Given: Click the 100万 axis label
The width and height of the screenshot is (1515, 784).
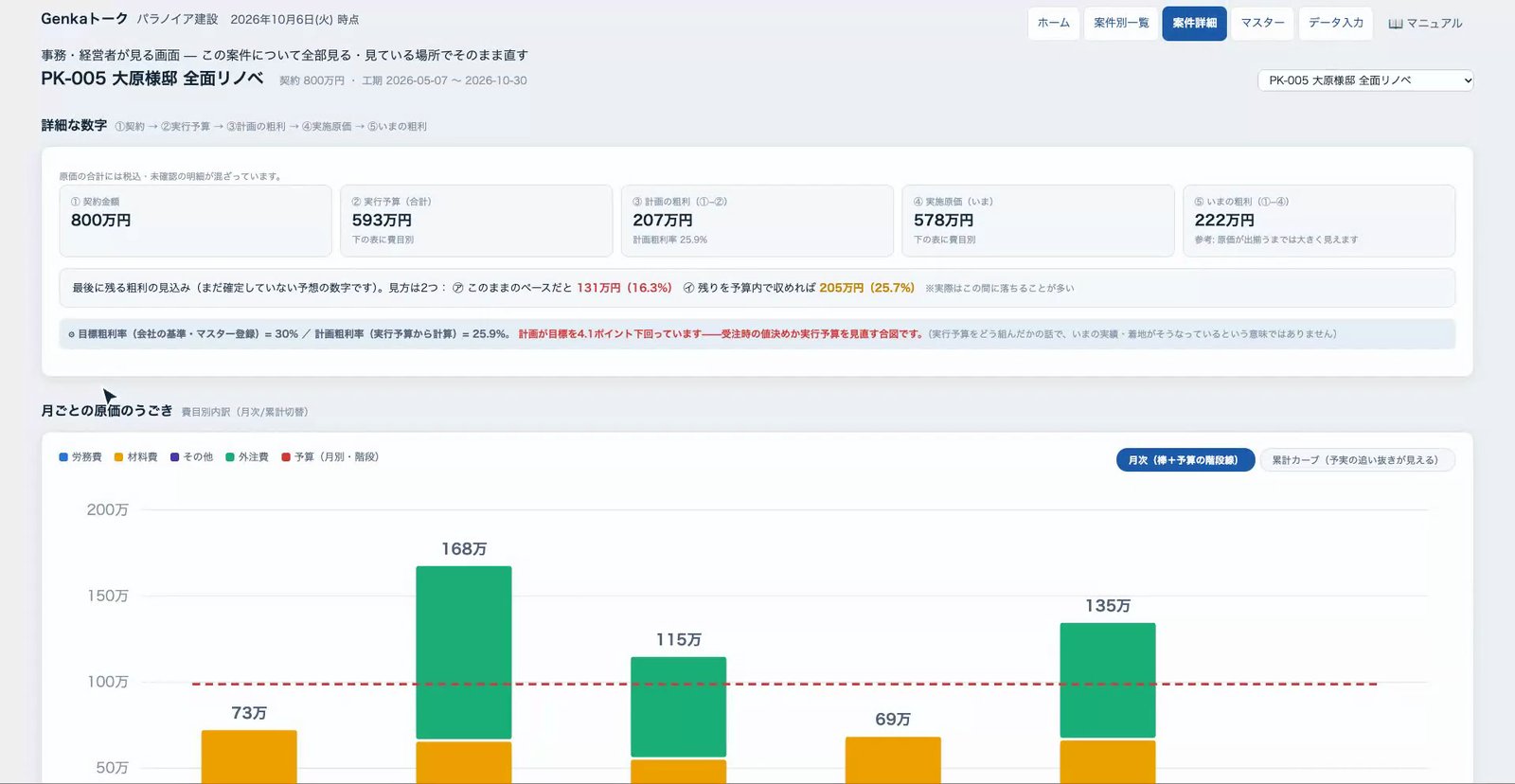Looking at the screenshot, I should (107, 683).
